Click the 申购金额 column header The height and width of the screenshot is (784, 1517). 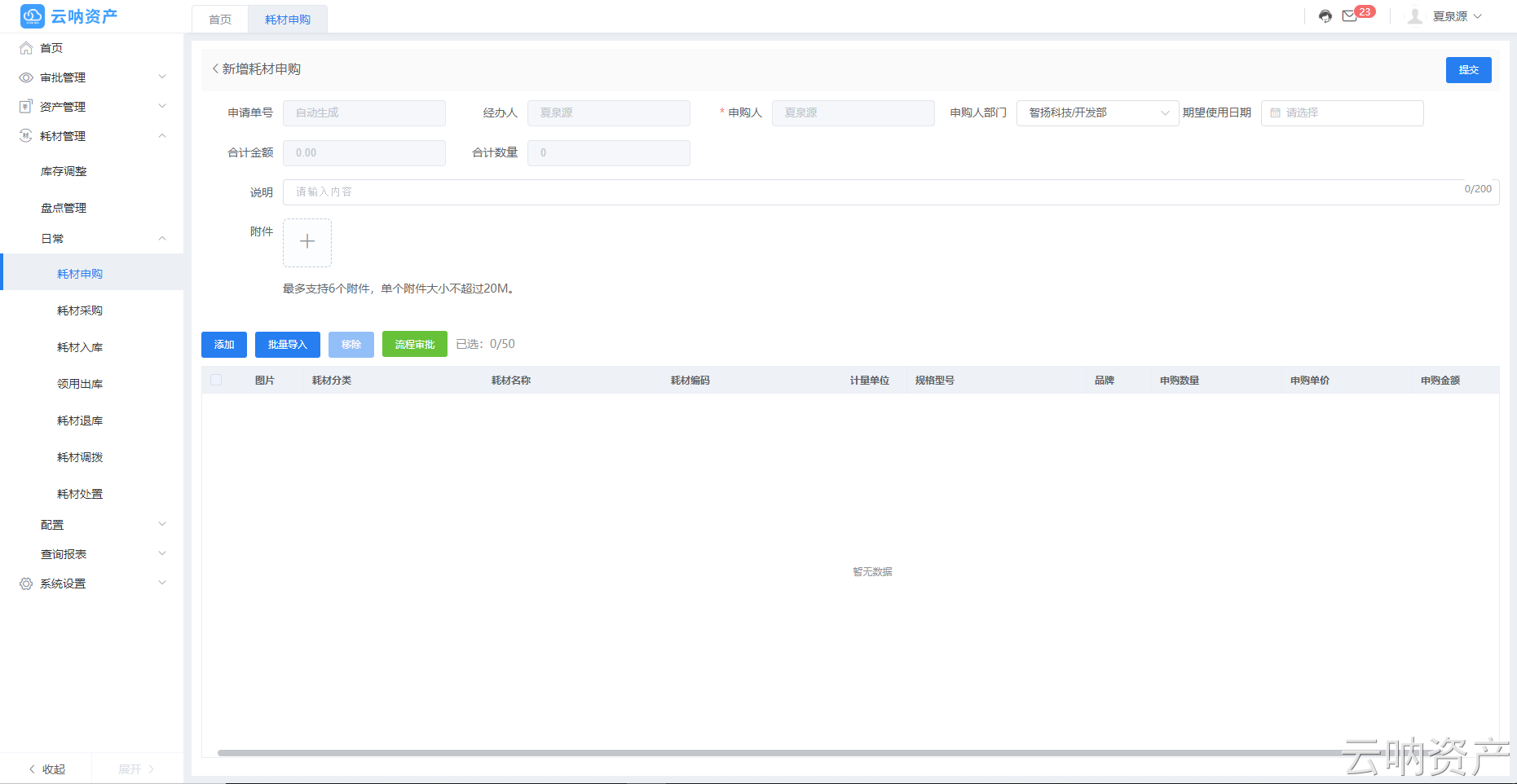1440,381
